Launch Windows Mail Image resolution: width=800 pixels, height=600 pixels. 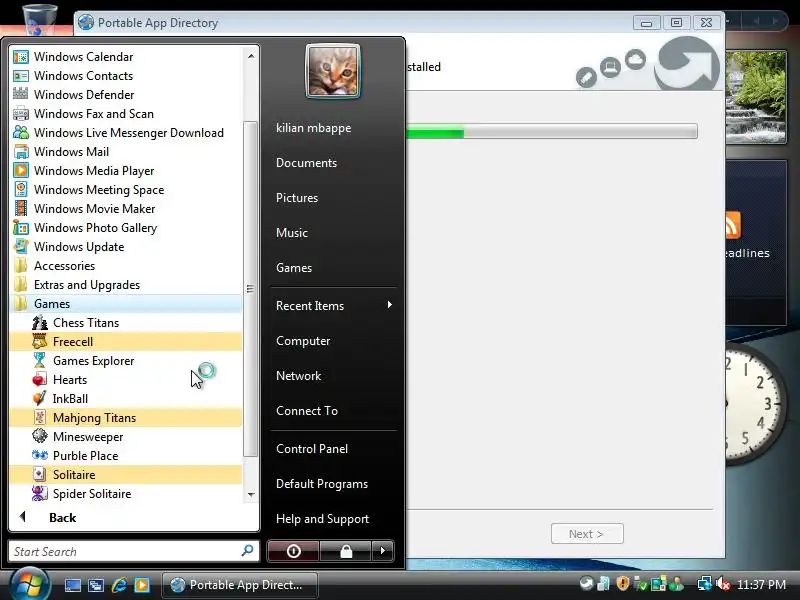click(126, 152)
